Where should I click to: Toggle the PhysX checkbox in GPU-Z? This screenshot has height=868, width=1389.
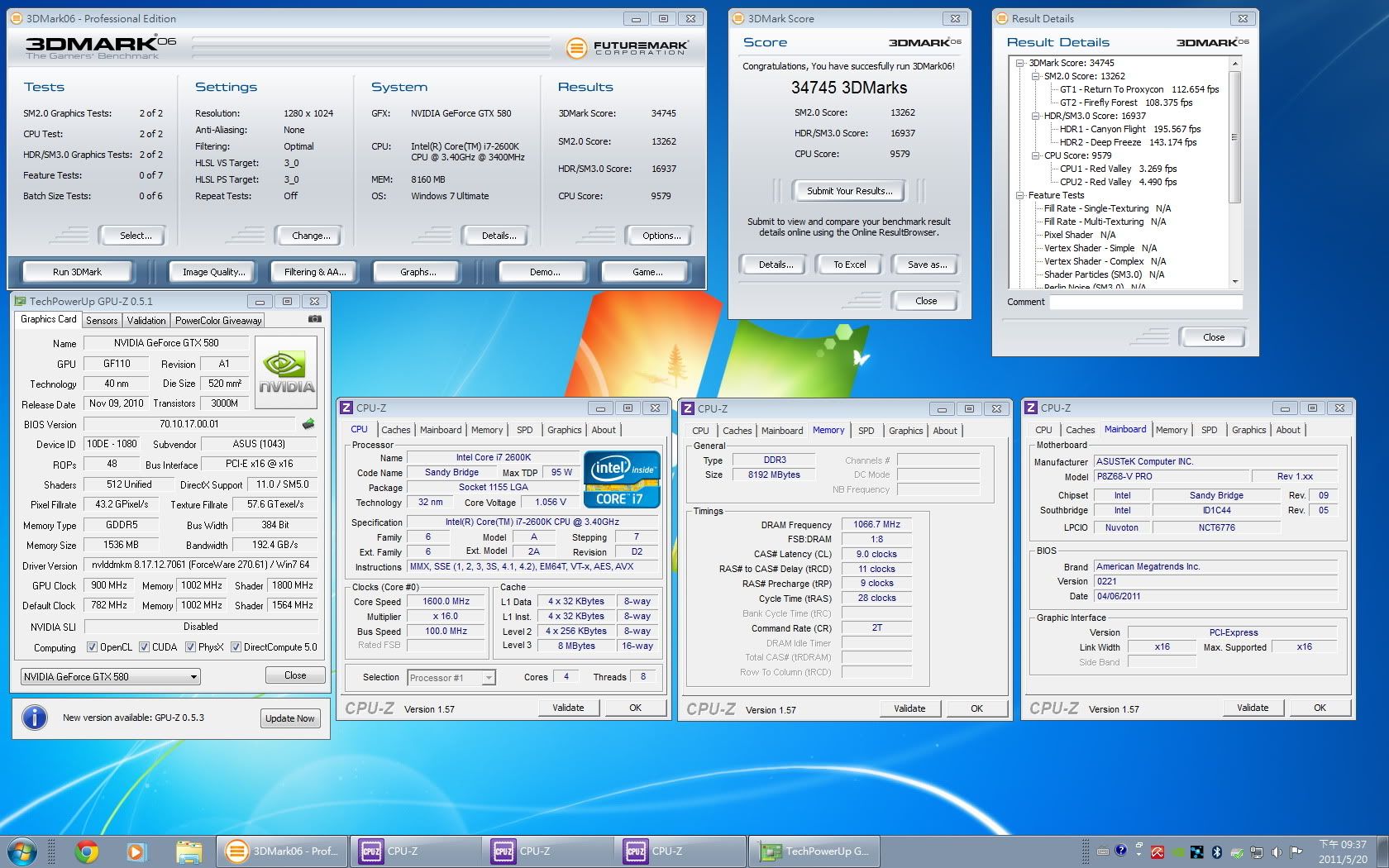(190, 647)
